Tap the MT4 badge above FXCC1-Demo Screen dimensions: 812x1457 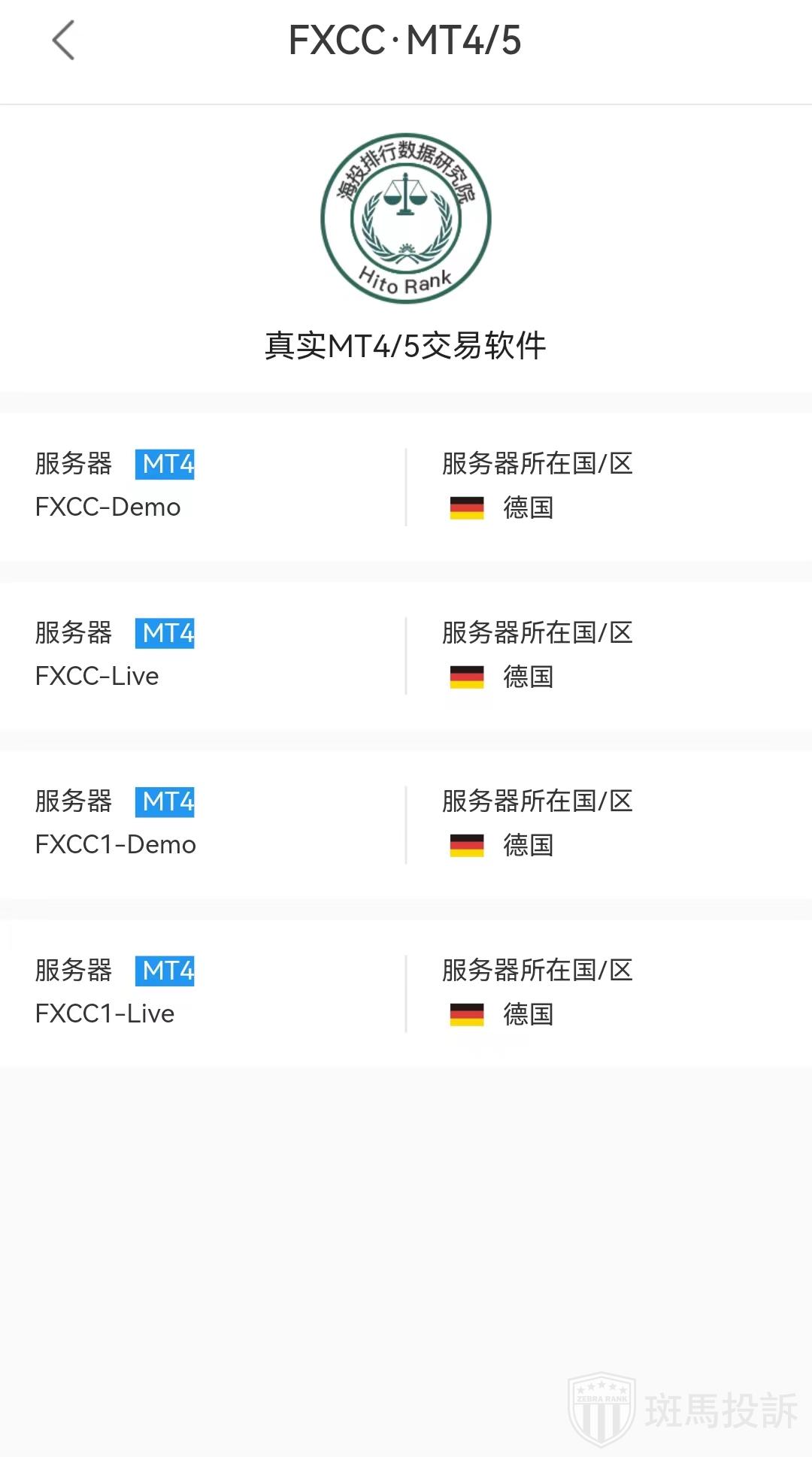point(165,801)
